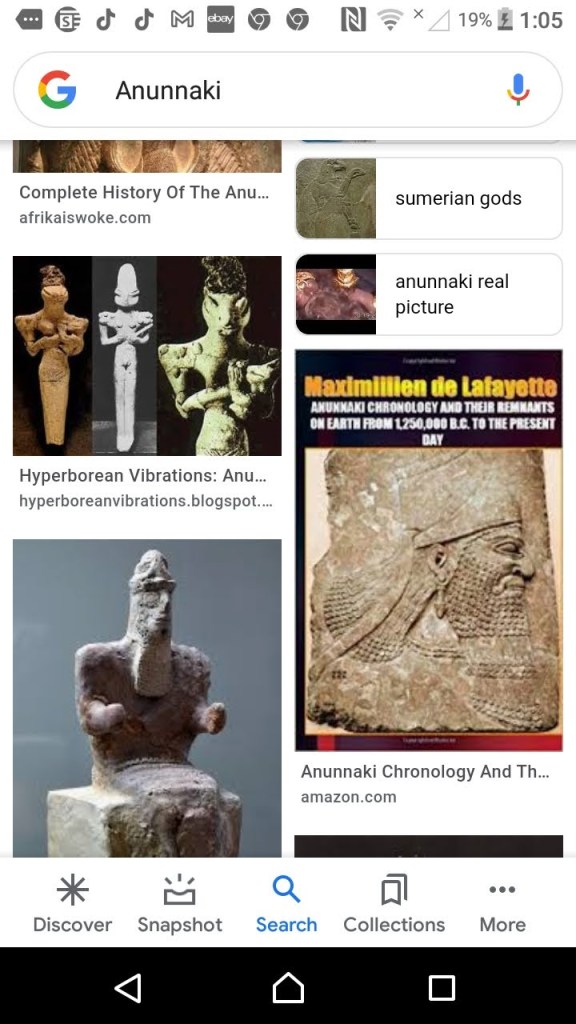Open the Discover tab
This screenshot has height=1024, width=576.
(x=72, y=904)
